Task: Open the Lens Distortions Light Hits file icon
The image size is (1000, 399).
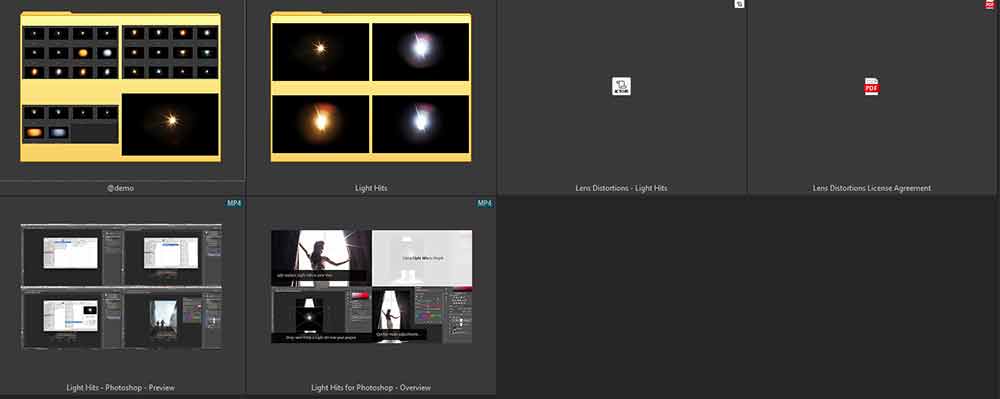Action: (x=621, y=87)
